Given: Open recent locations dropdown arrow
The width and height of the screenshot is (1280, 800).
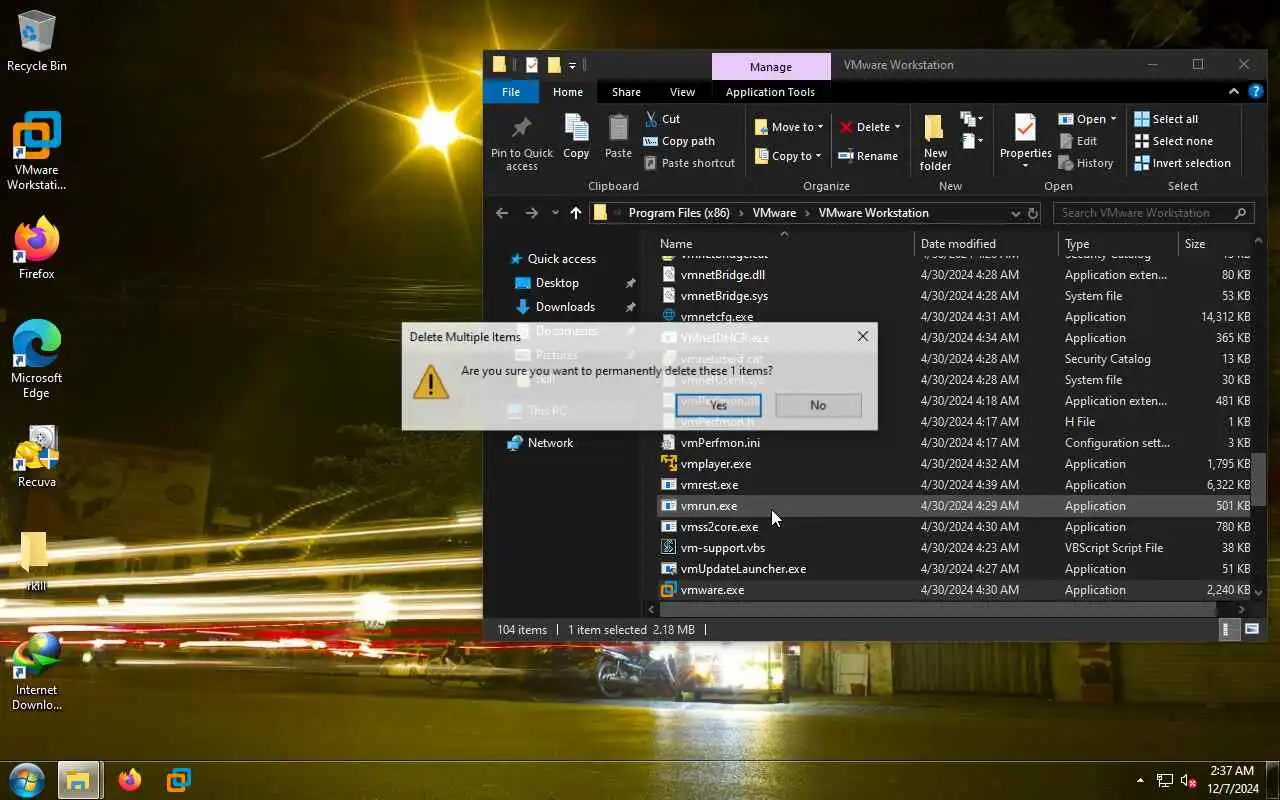Looking at the screenshot, I should (555, 213).
